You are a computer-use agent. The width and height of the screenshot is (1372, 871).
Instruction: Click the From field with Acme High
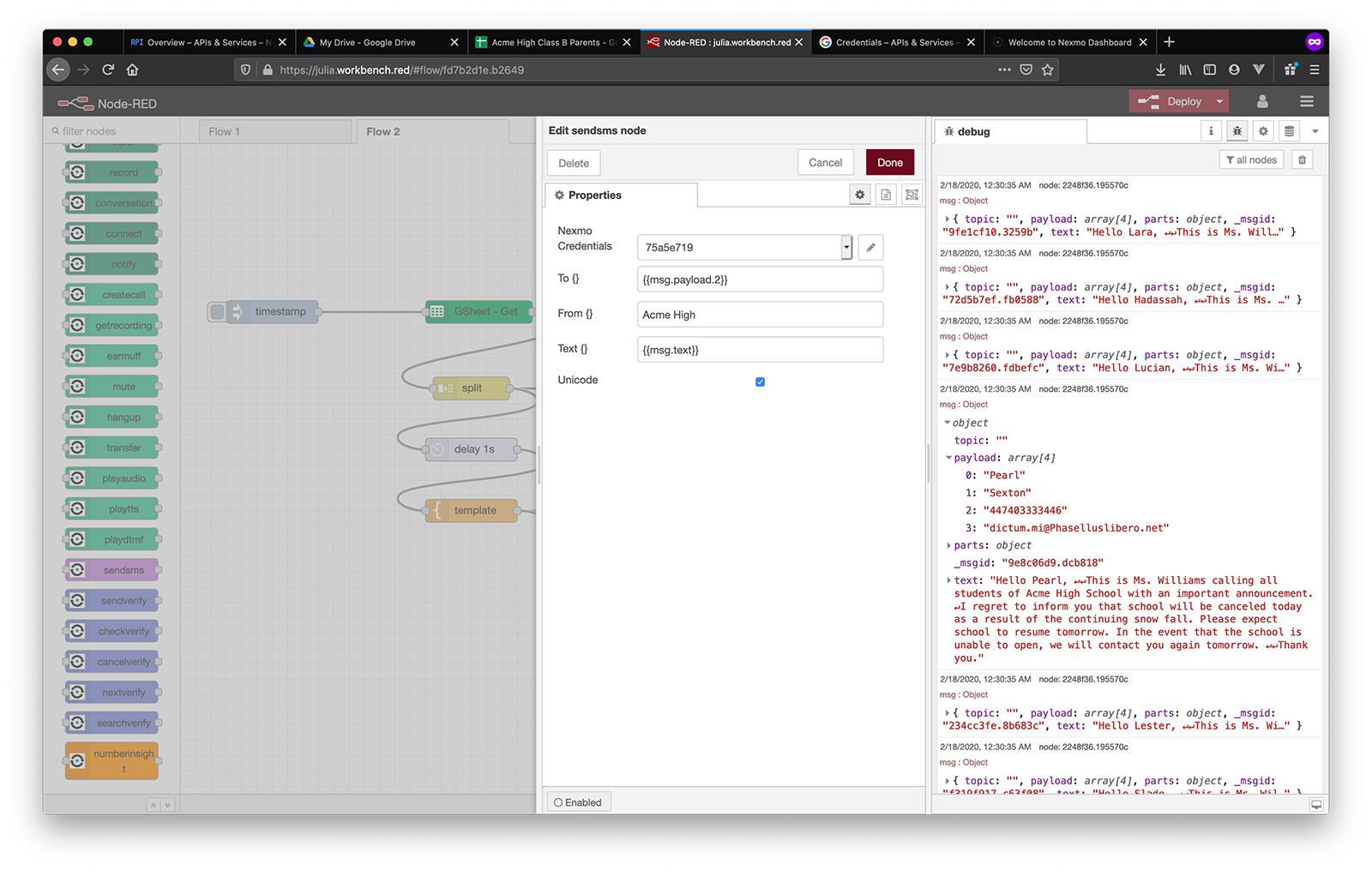pos(760,315)
